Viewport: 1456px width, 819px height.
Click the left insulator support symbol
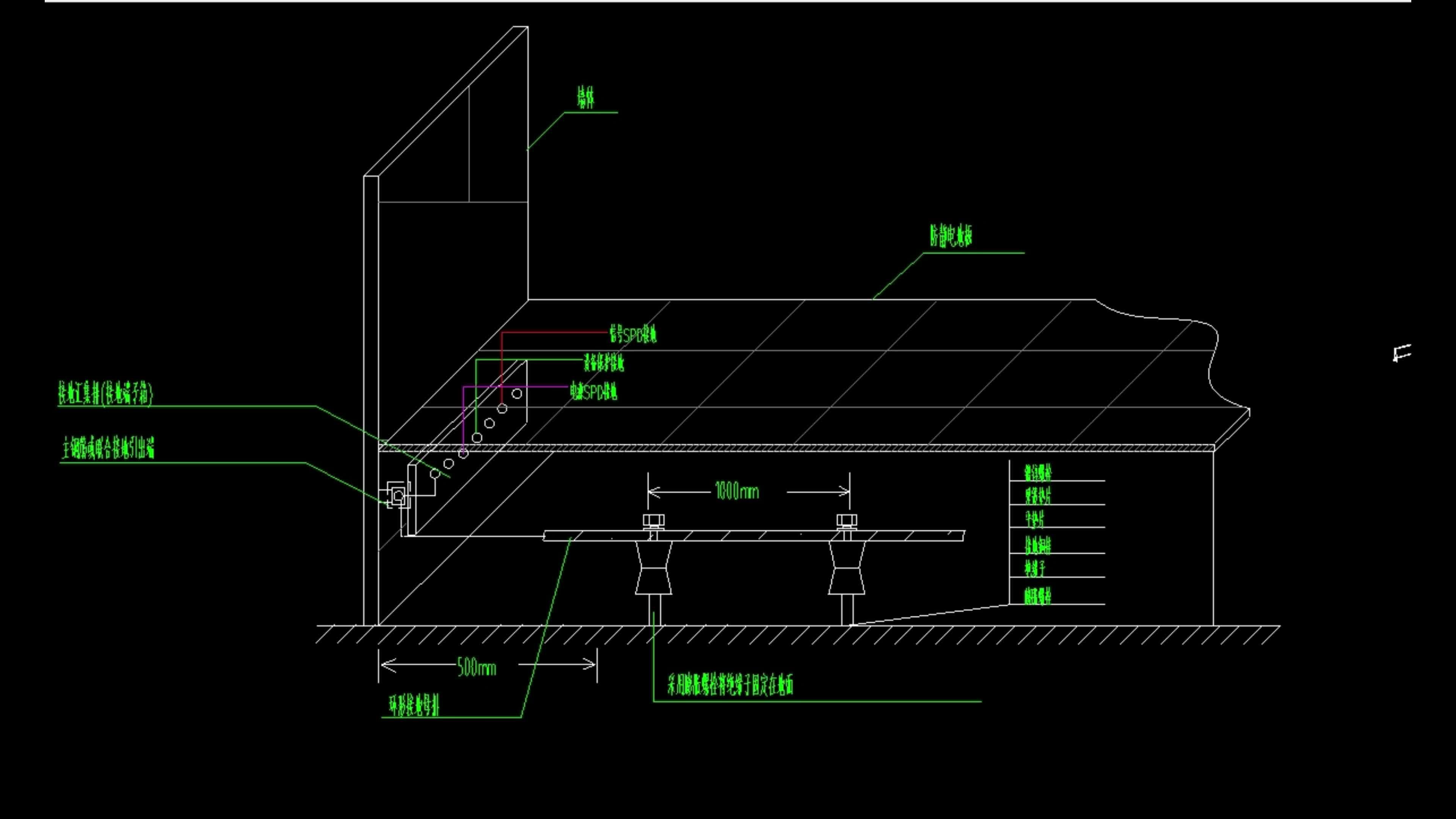pos(654,568)
